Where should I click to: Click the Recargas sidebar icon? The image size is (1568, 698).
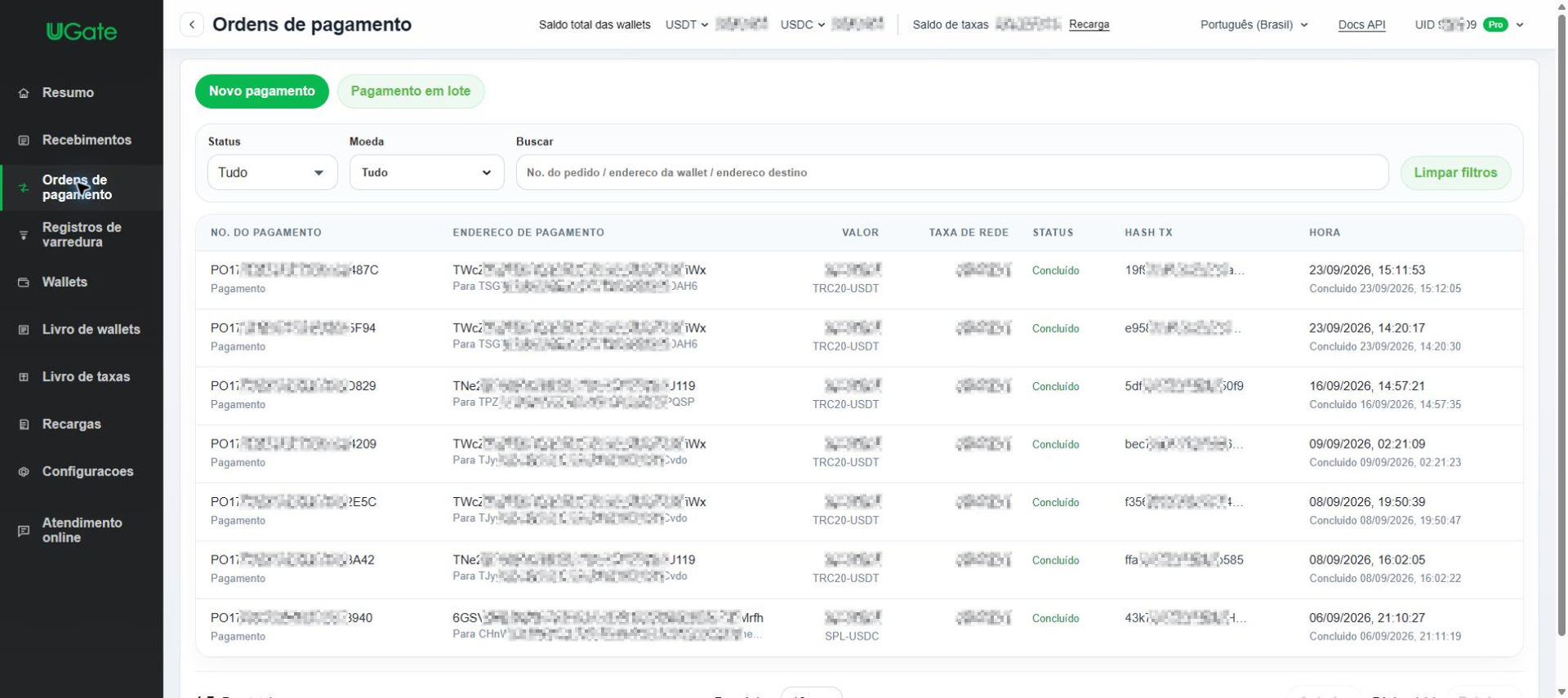click(x=24, y=425)
